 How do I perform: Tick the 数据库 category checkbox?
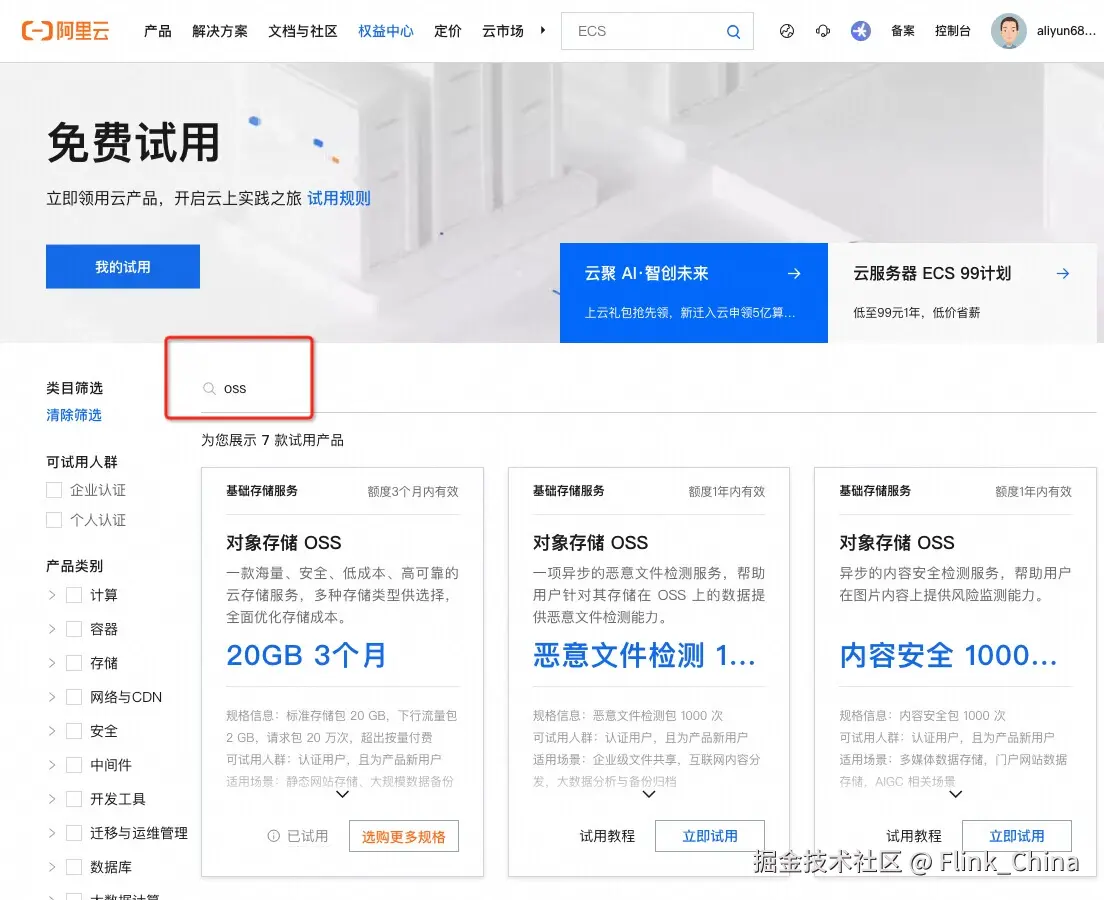click(74, 867)
